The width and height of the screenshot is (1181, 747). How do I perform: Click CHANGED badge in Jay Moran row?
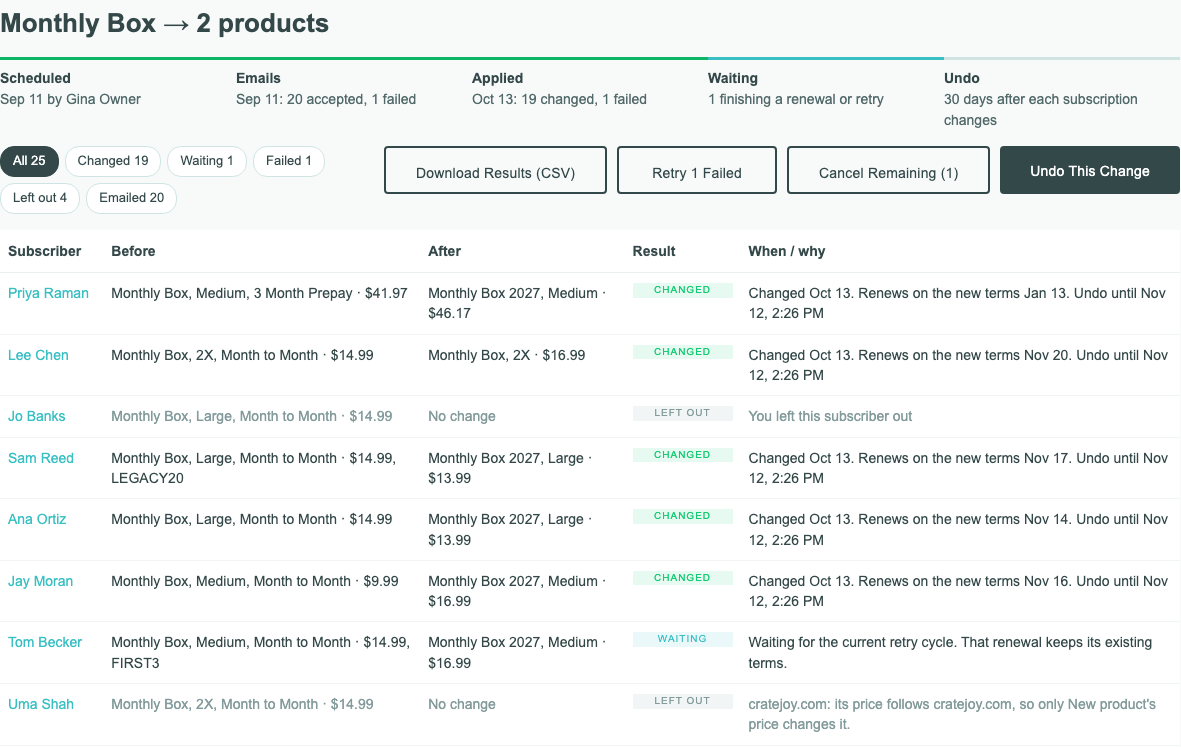[682, 578]
